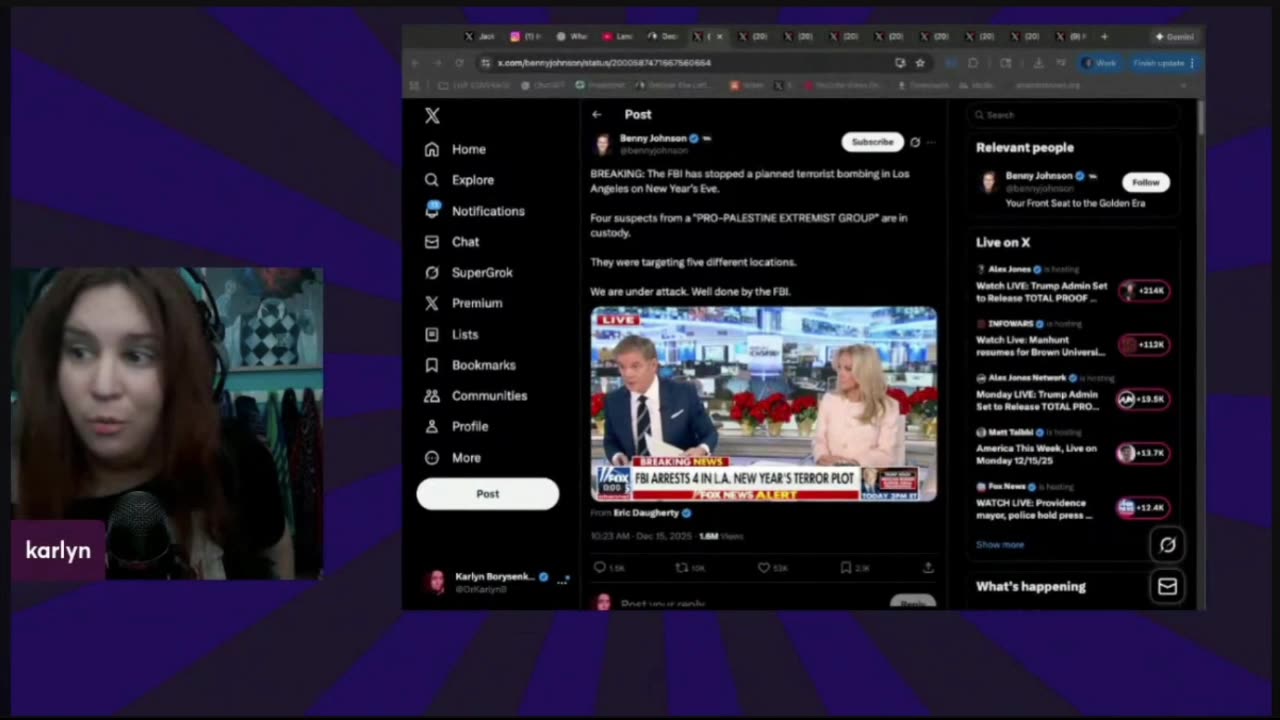Open the ChatGPT bookmark
The width and height of the screenshot is (1280, 720).
pos(543,85)
